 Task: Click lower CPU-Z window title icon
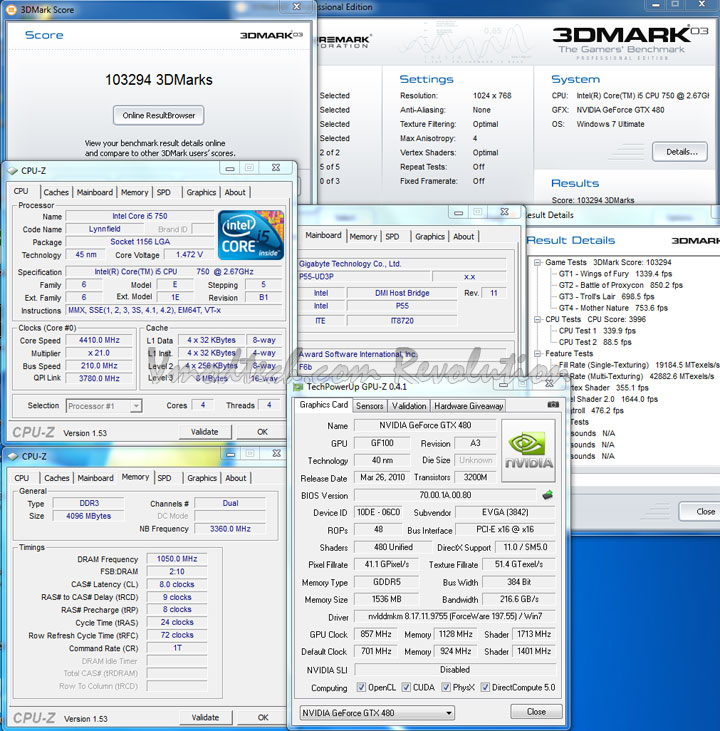[14, 456]
